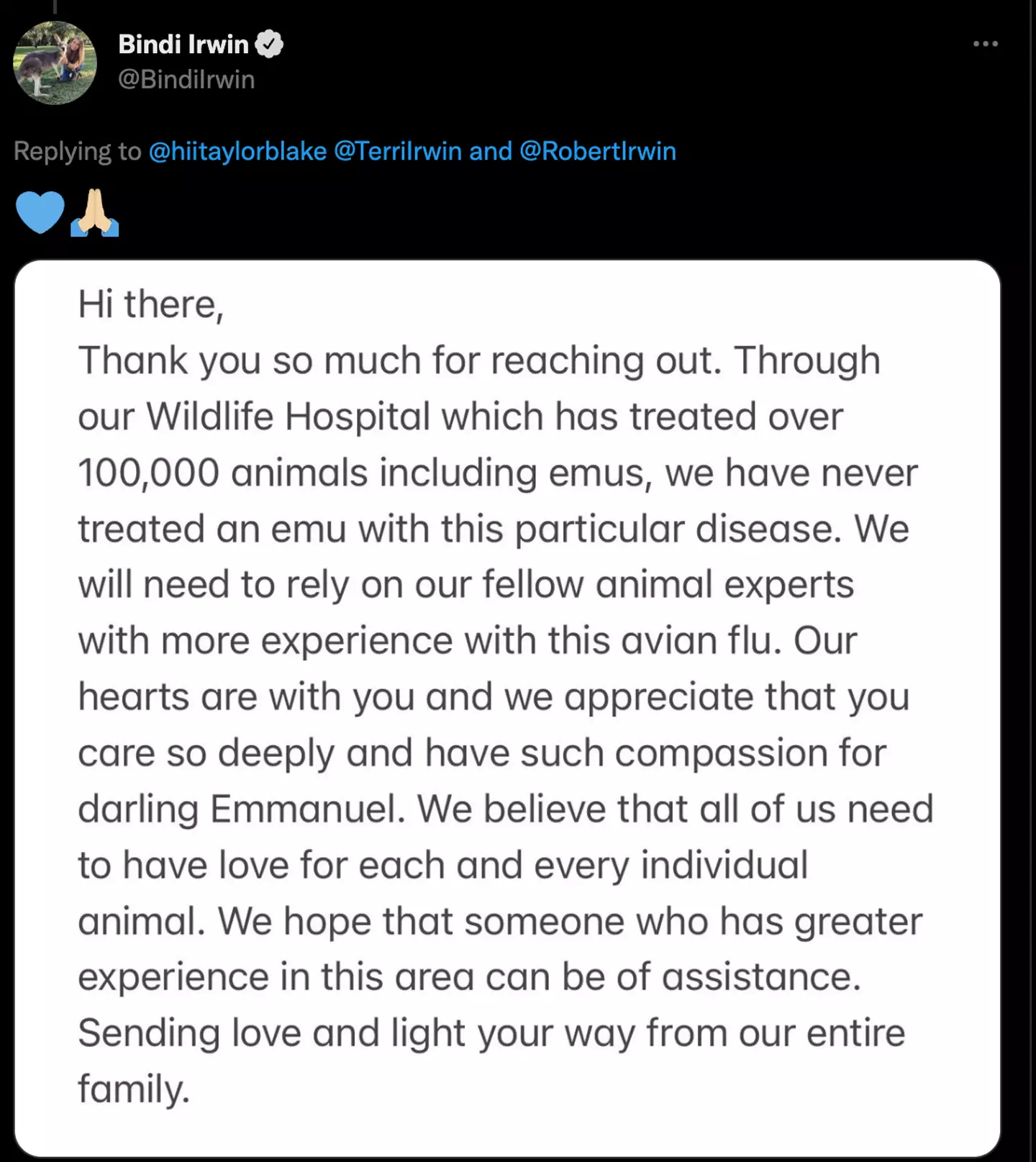Viewport: 1036px width, 1162px height.
Task: Select the praying hands emoji
Action: [93, 213]
